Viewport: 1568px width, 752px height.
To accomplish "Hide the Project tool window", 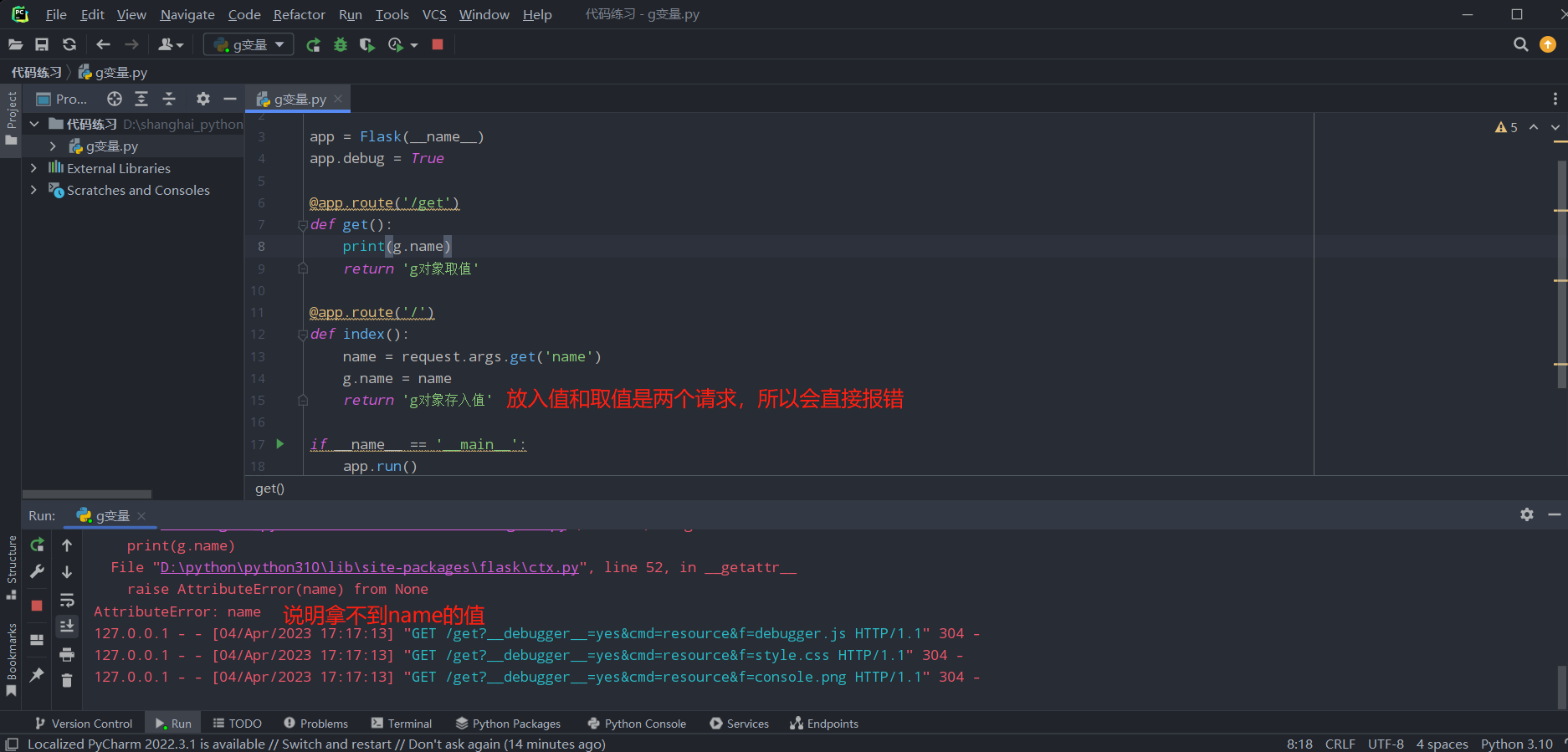I will coord(230,99).
